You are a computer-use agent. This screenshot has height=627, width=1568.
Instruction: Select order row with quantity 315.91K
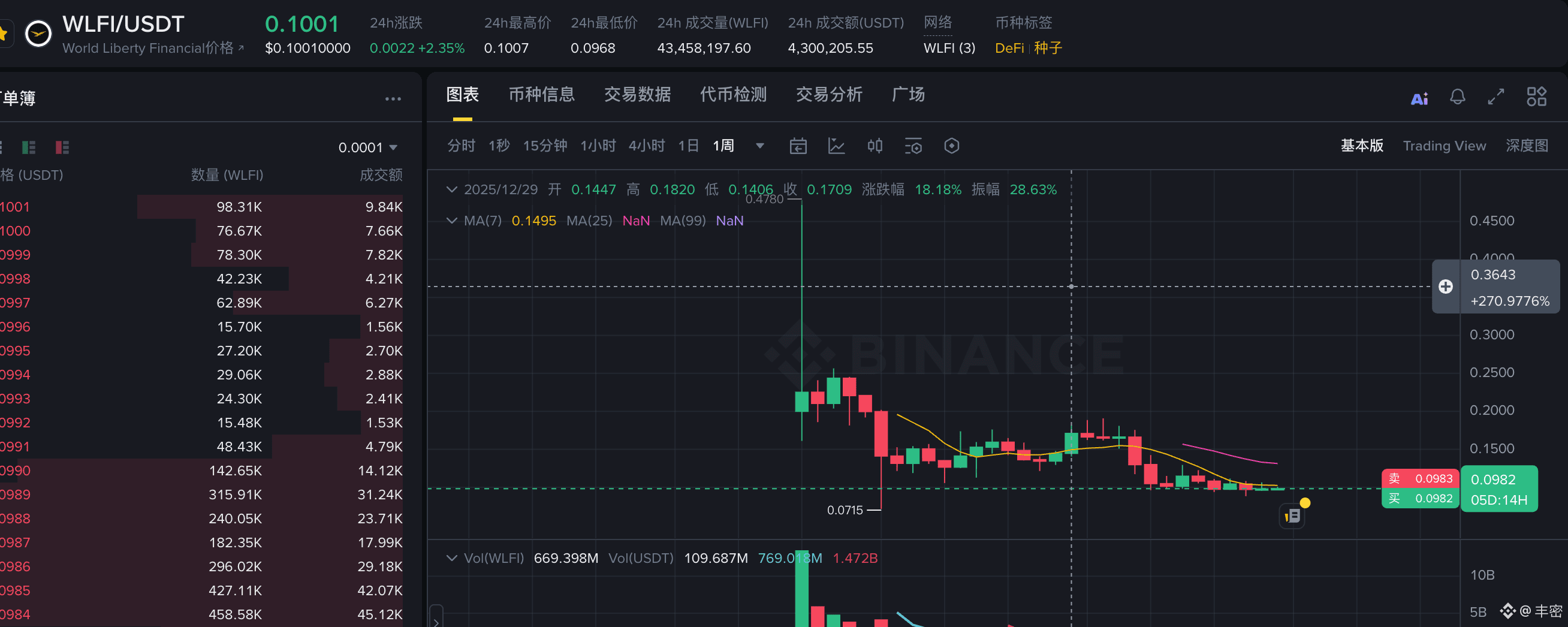[201, 495]
